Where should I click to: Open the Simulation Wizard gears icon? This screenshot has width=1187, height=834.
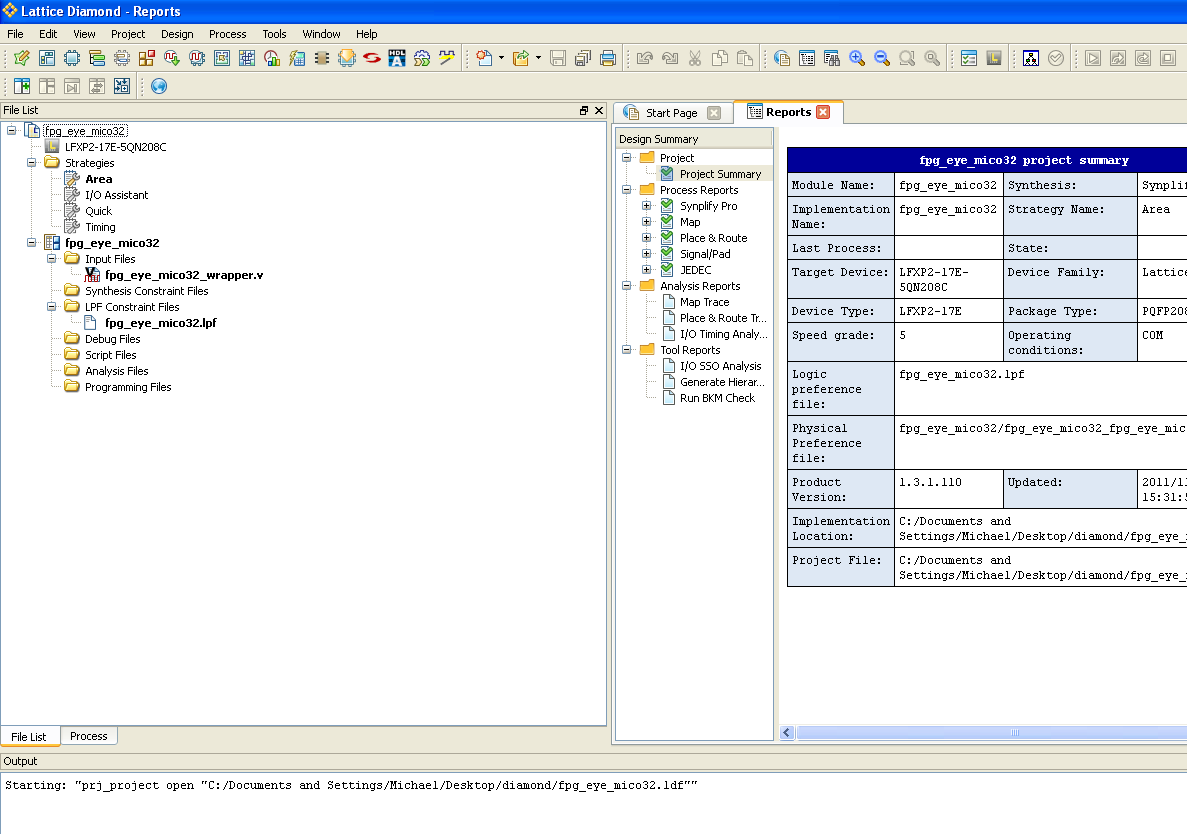point(422,58)
